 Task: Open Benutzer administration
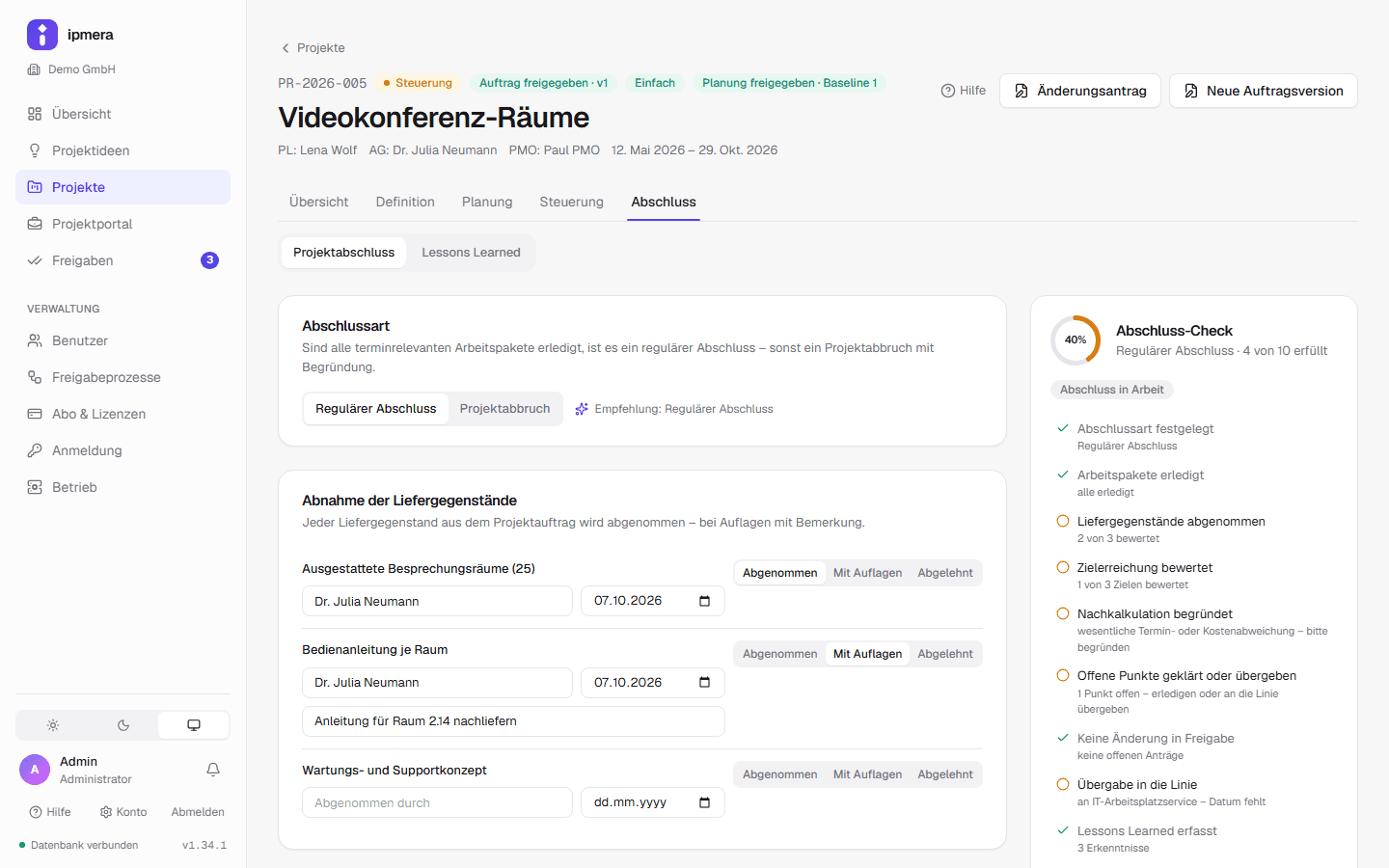[123, 340]
